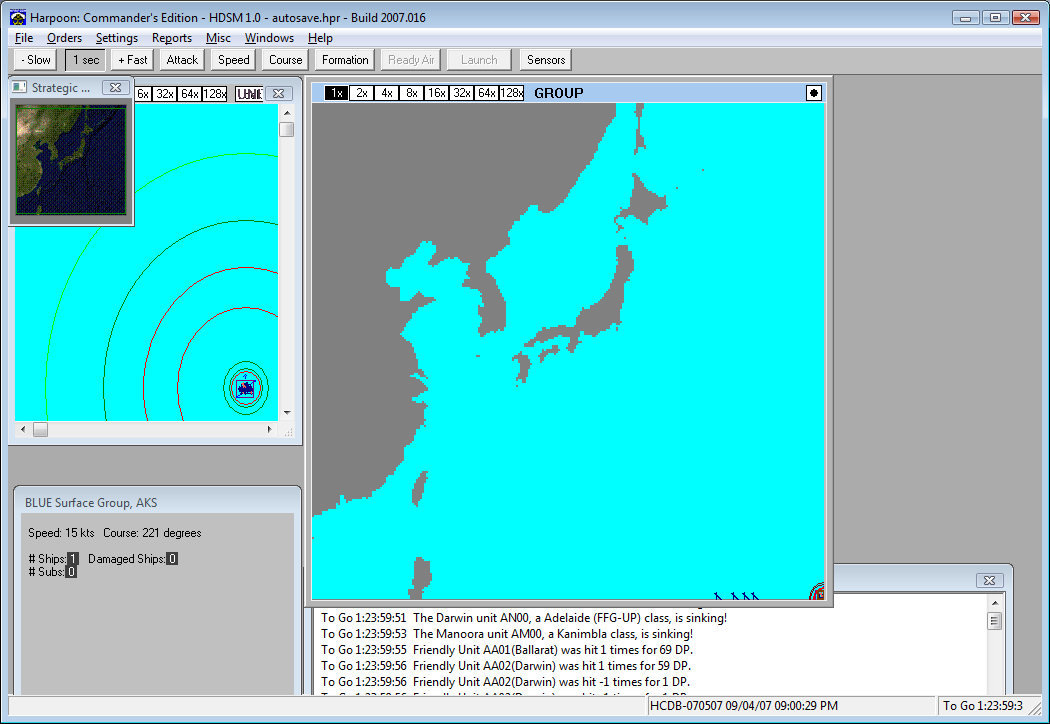1050x724 pixels.
Task: Click the Strategic window title icon
Action: tap(20, 87)
